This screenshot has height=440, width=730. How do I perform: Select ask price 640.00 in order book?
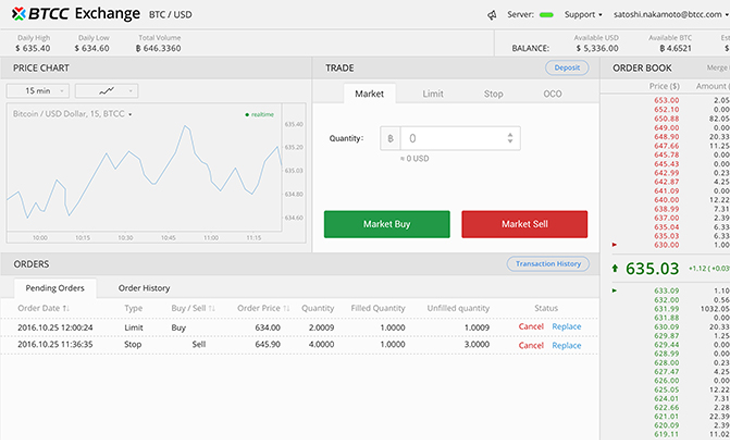click(x=666, y=200)
